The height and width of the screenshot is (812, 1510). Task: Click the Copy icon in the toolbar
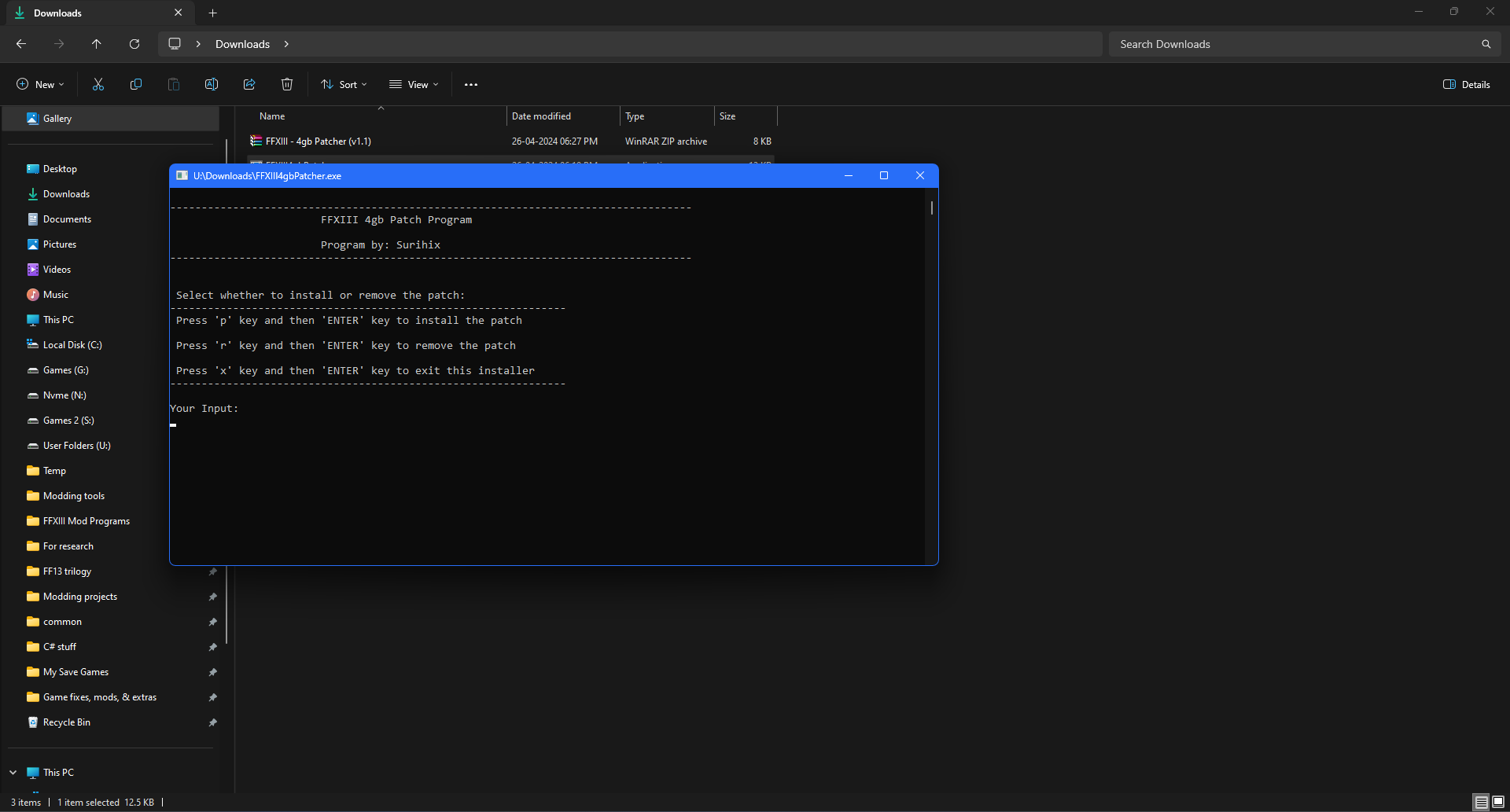click(136, 85)
